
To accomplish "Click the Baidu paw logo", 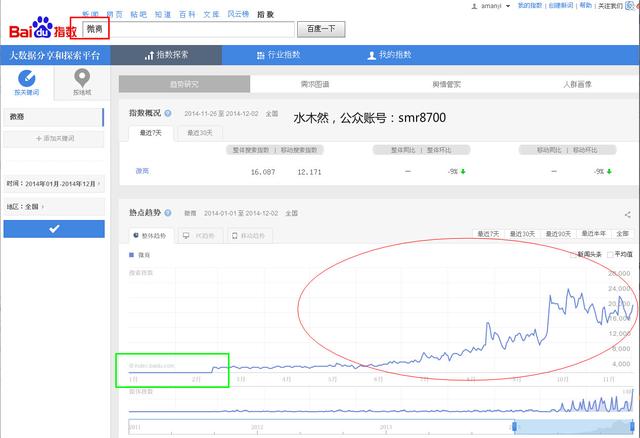I will (42, 27).
